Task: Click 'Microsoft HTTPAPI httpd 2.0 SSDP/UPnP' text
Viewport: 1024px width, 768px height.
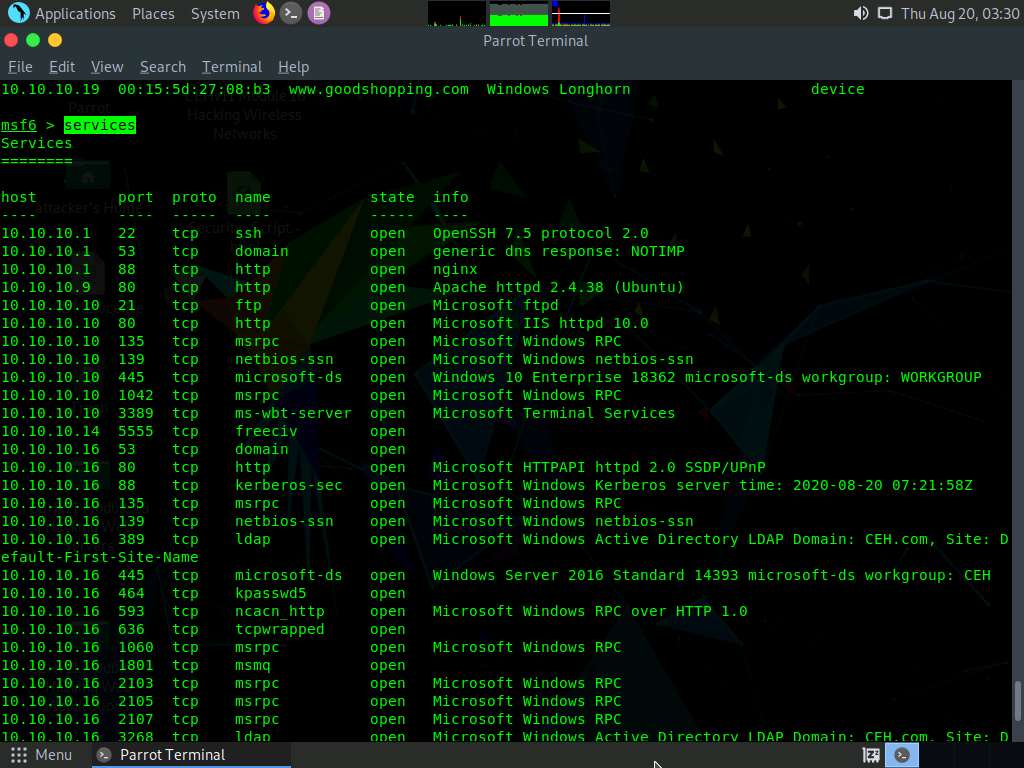Action: [599, 467]
